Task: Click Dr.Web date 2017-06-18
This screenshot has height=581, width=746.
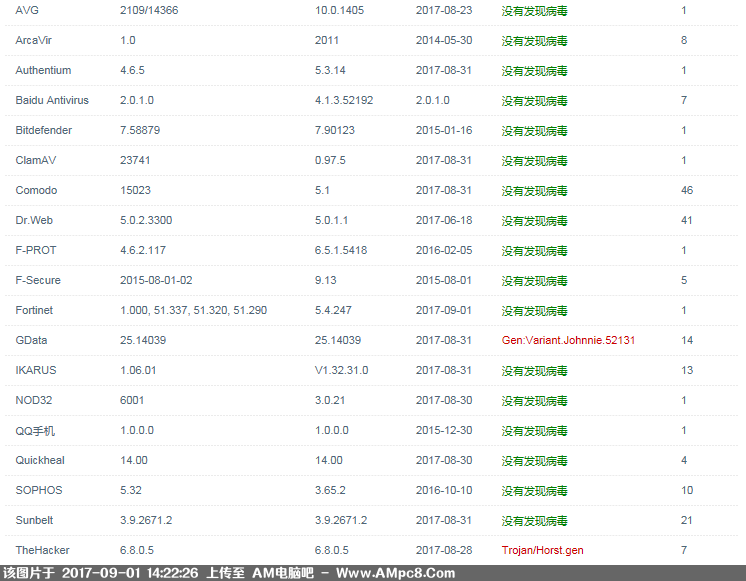Action: [444, 220]
